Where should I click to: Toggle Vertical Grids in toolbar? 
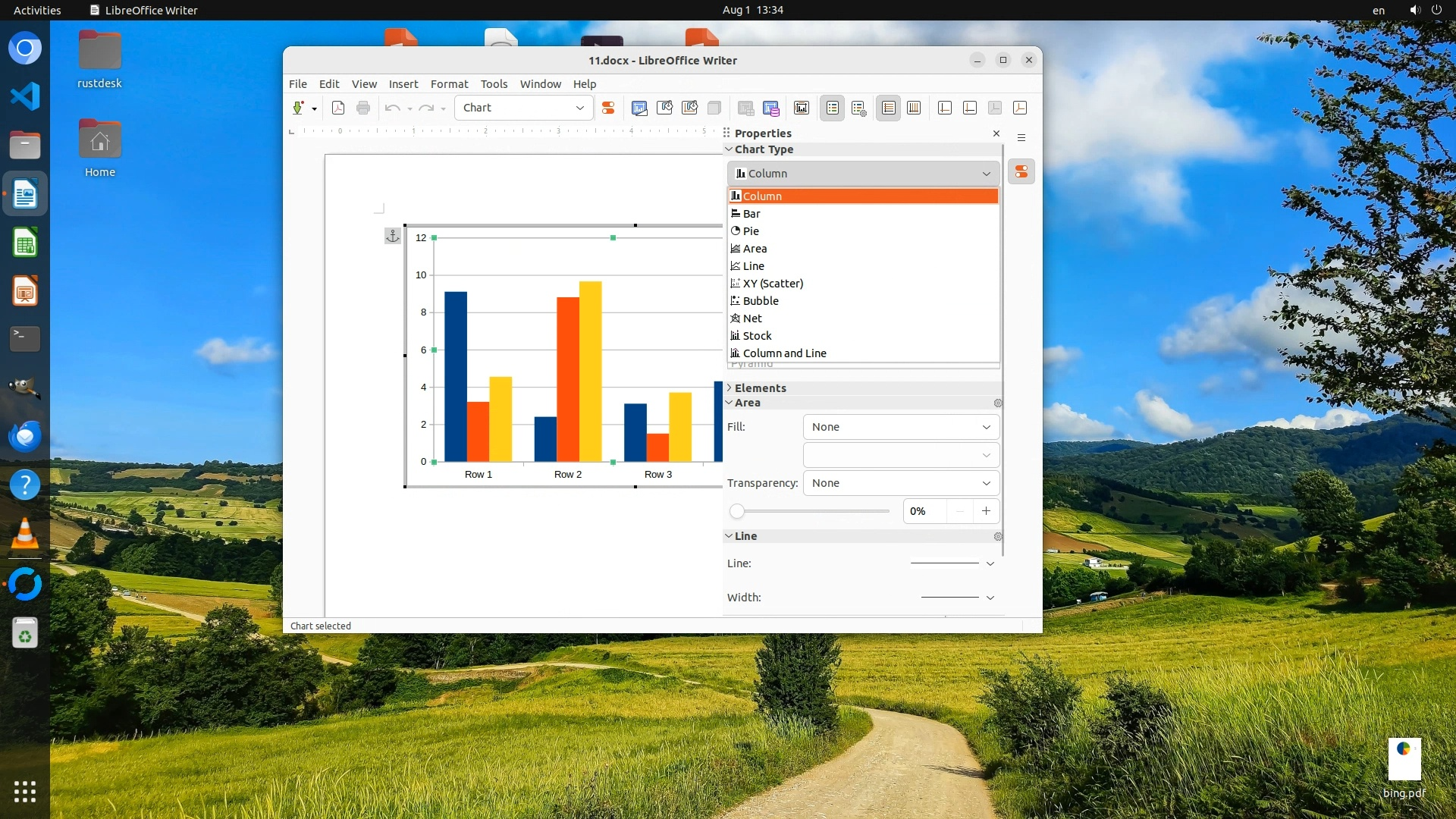[x=914, y=108]
